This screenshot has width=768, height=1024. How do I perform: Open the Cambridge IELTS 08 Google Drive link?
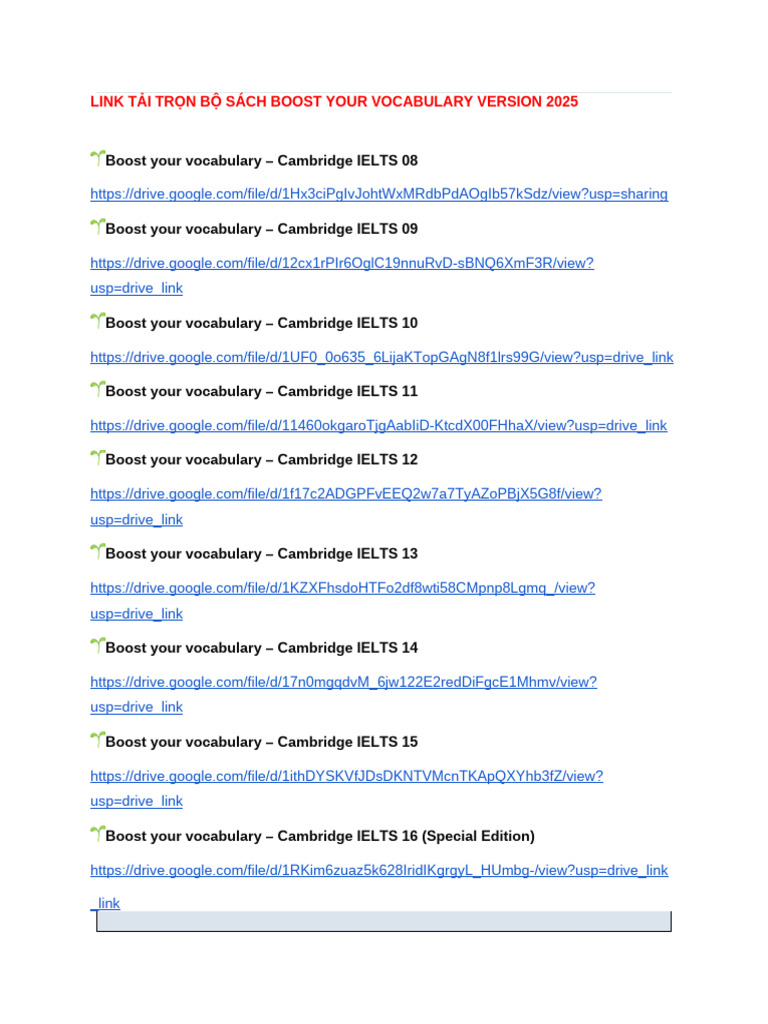(379, 194)
